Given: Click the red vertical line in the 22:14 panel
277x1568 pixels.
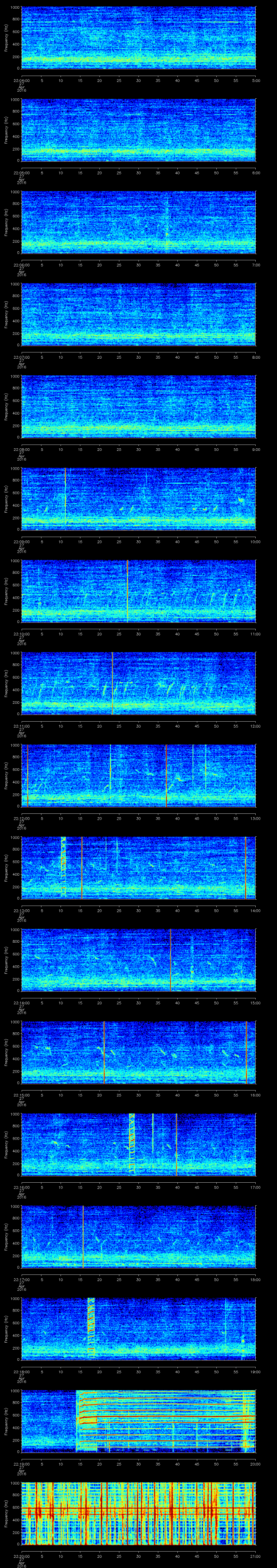Looking at the screenshot, I should (x=170, y=960).
